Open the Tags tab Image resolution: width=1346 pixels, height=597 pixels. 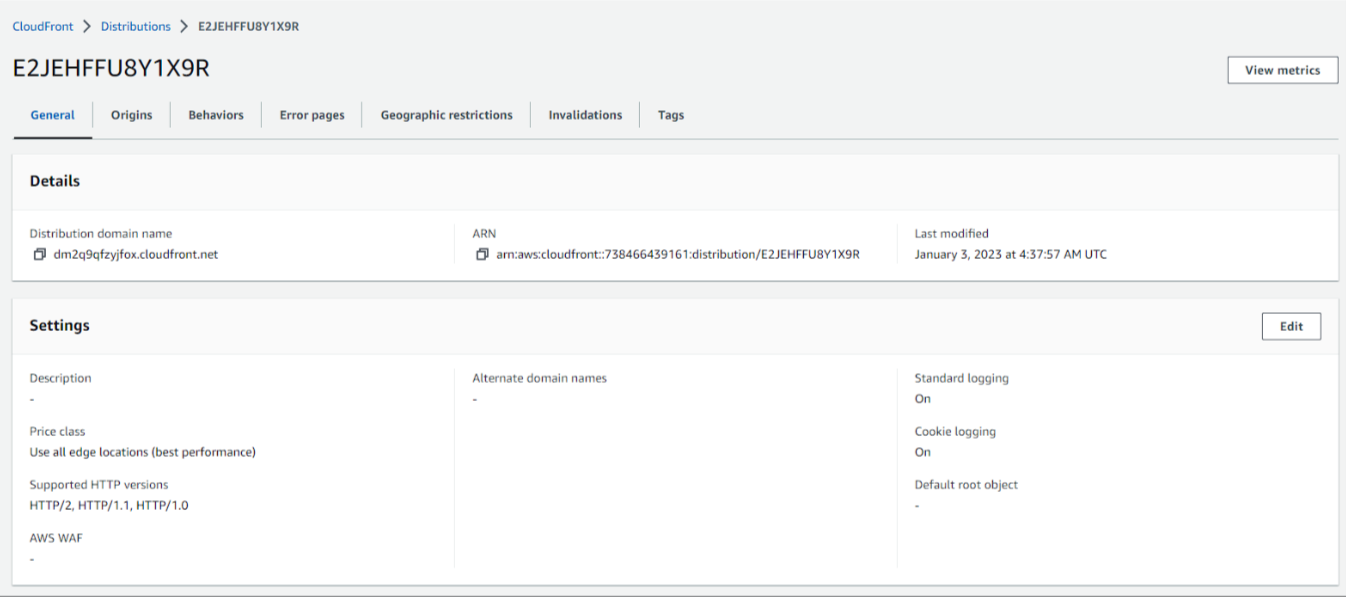click(671, 114)
